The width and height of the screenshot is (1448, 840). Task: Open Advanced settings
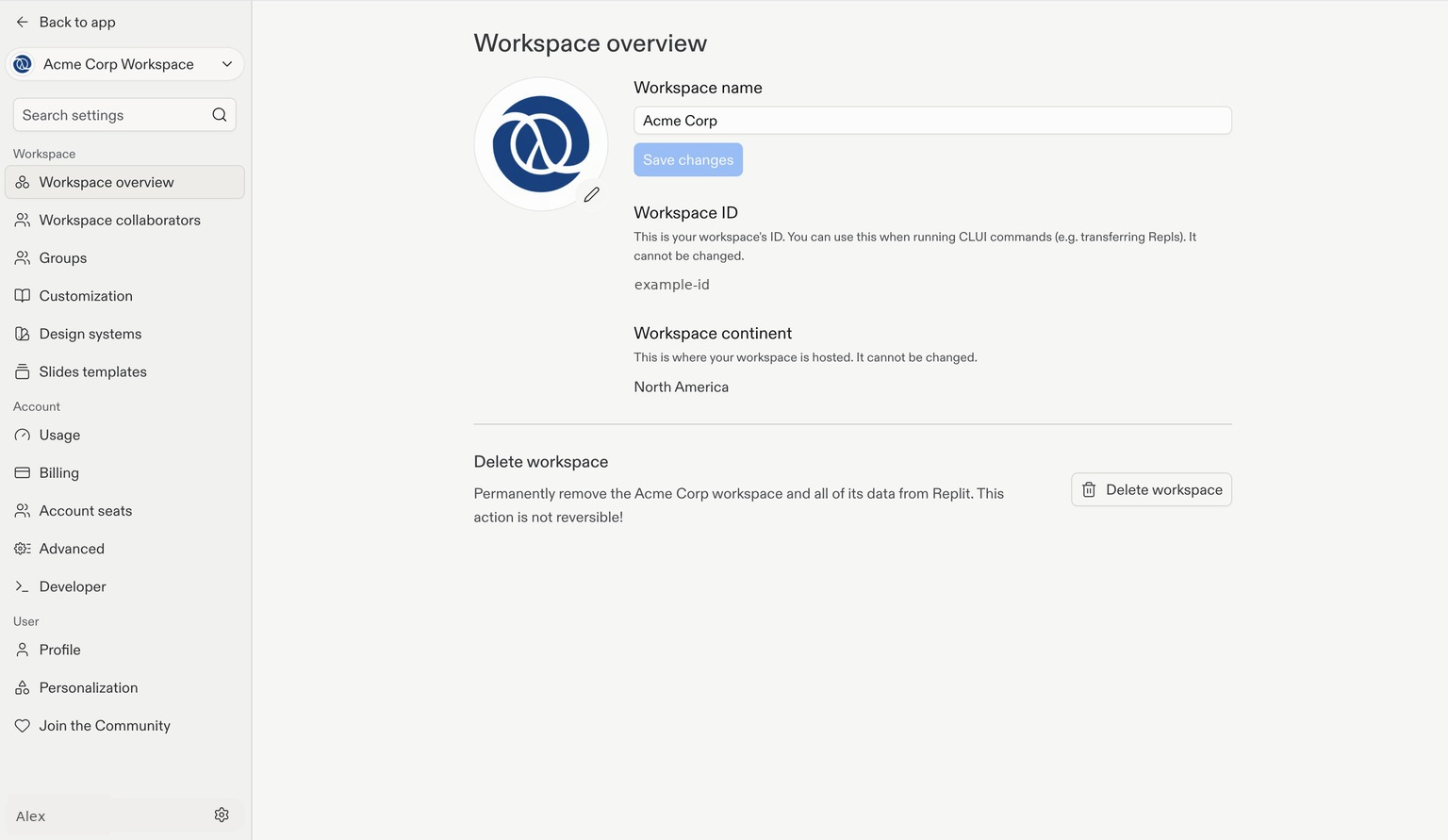(x=124, y=549)
